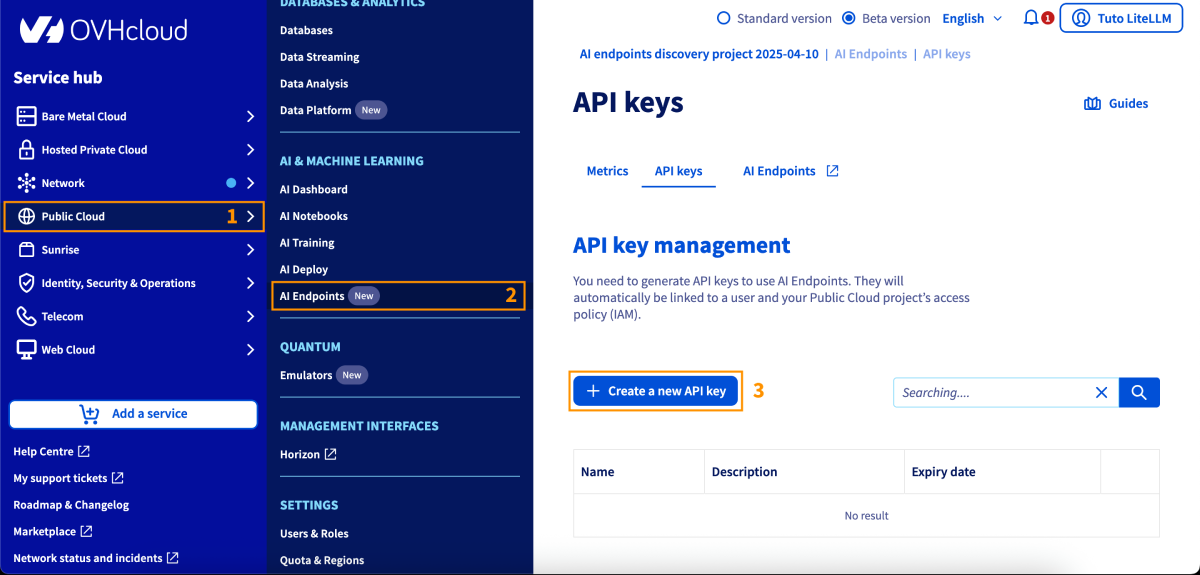Screen dimensions: 1200x575
Task: Click the Telecom phone icon
Action: coord(27,316)
